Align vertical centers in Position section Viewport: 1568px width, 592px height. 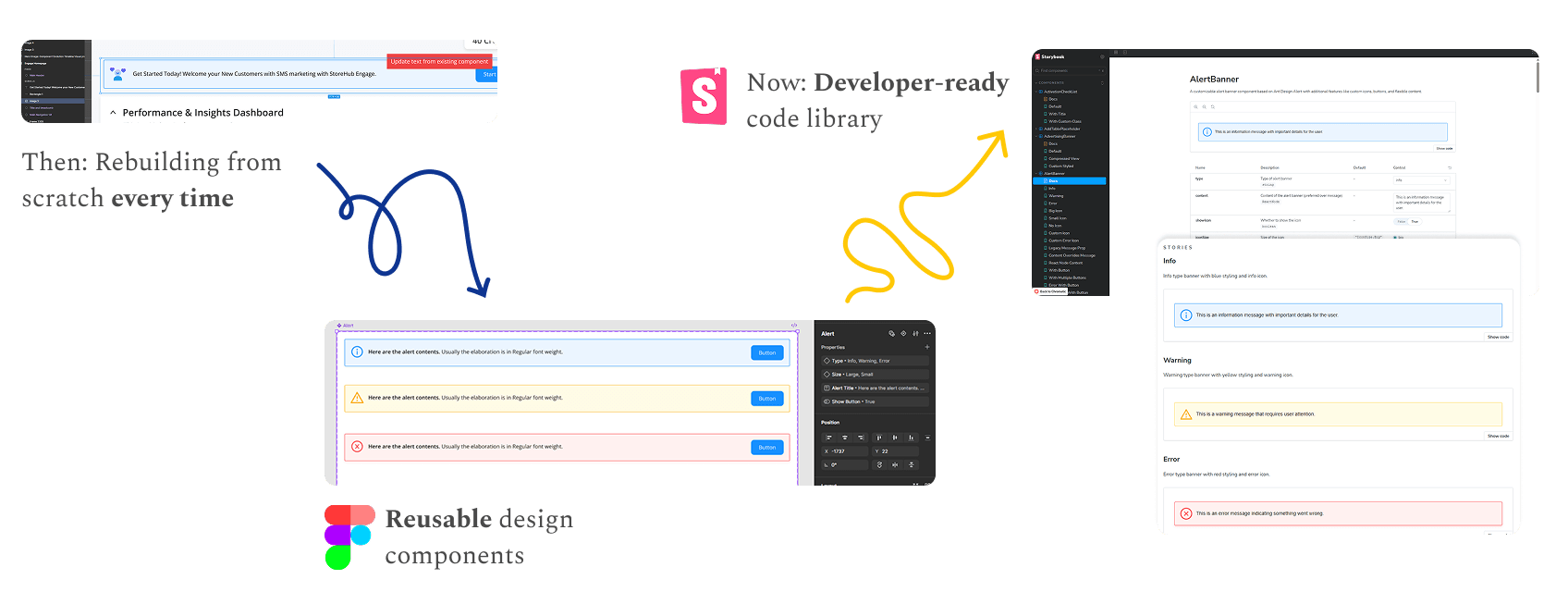(895, 438)
